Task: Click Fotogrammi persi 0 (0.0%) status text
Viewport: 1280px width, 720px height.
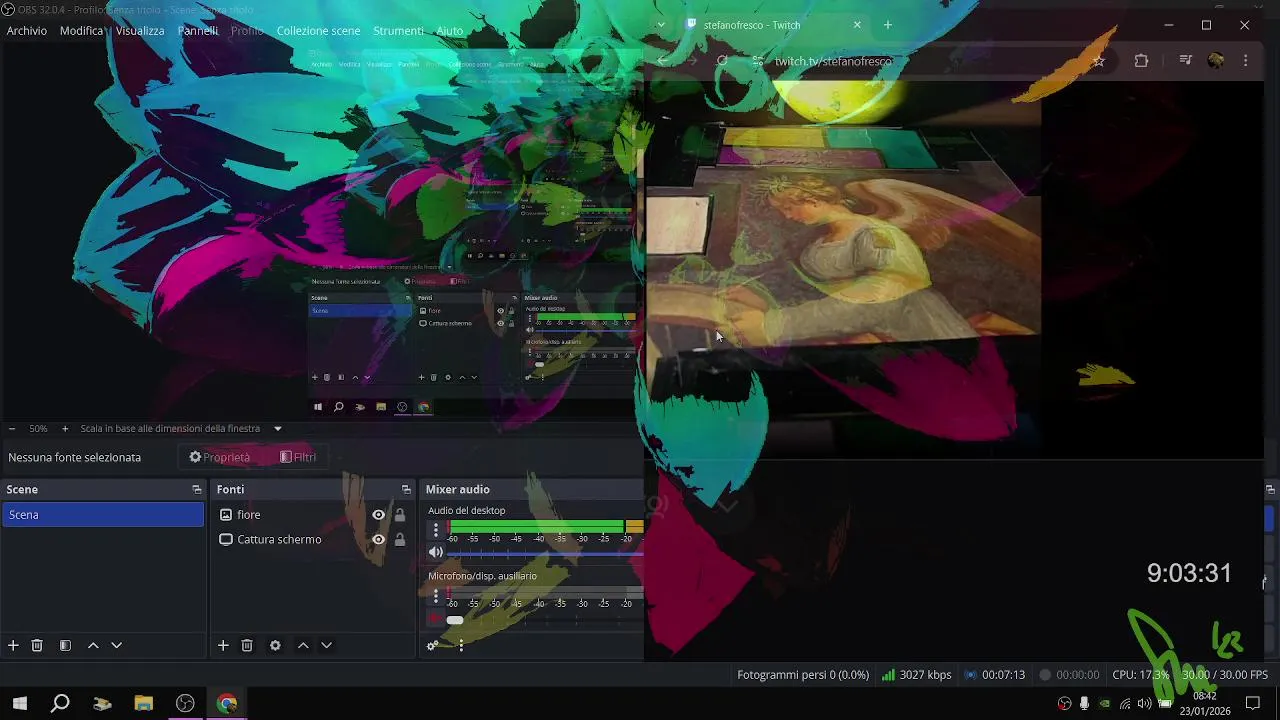Action: [x=803, y=675]
